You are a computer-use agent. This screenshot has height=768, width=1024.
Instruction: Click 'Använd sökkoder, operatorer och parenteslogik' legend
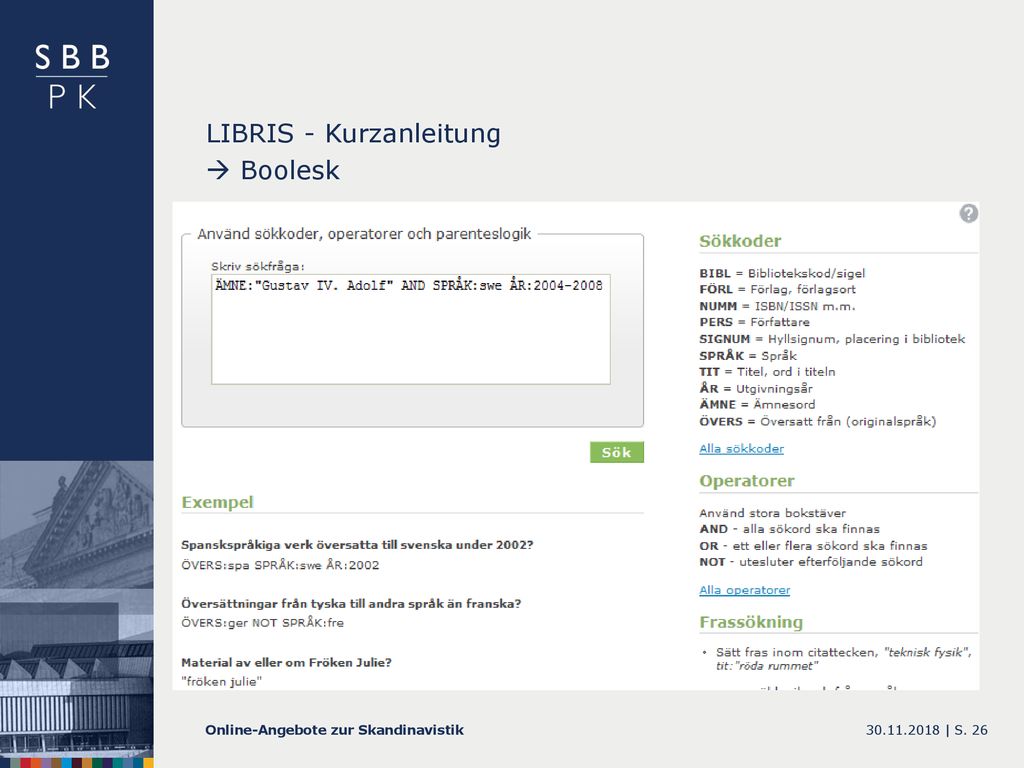point(364,234)
